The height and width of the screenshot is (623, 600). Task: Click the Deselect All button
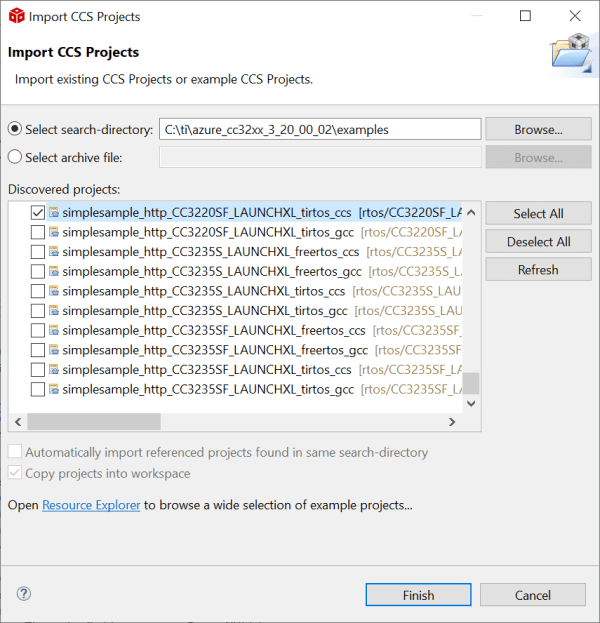[x=538, y=242]
